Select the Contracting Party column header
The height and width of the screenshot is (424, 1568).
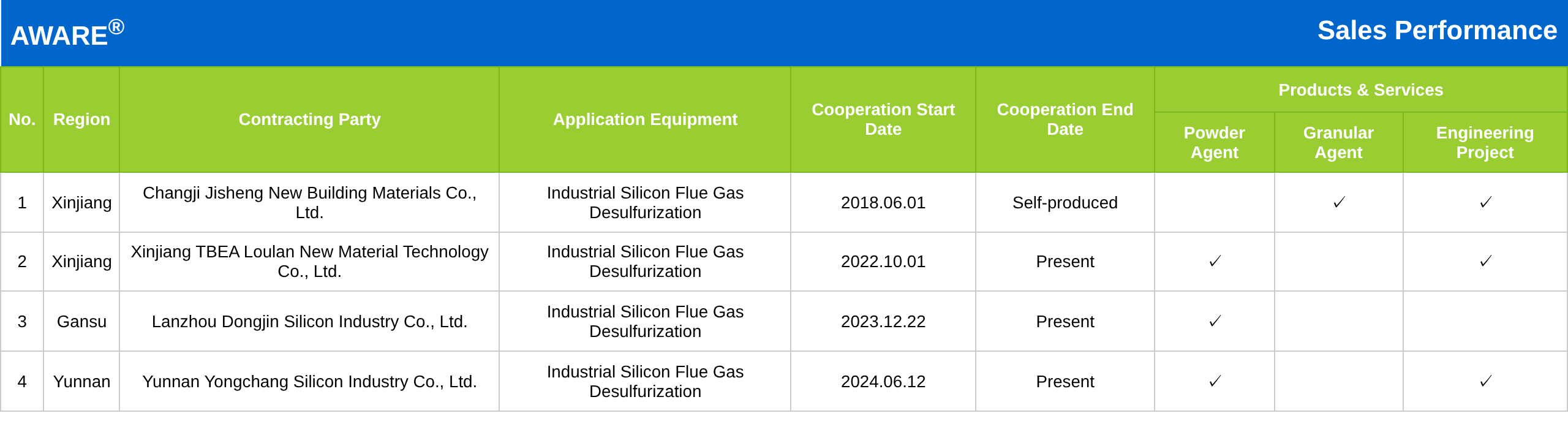point(309,119)
